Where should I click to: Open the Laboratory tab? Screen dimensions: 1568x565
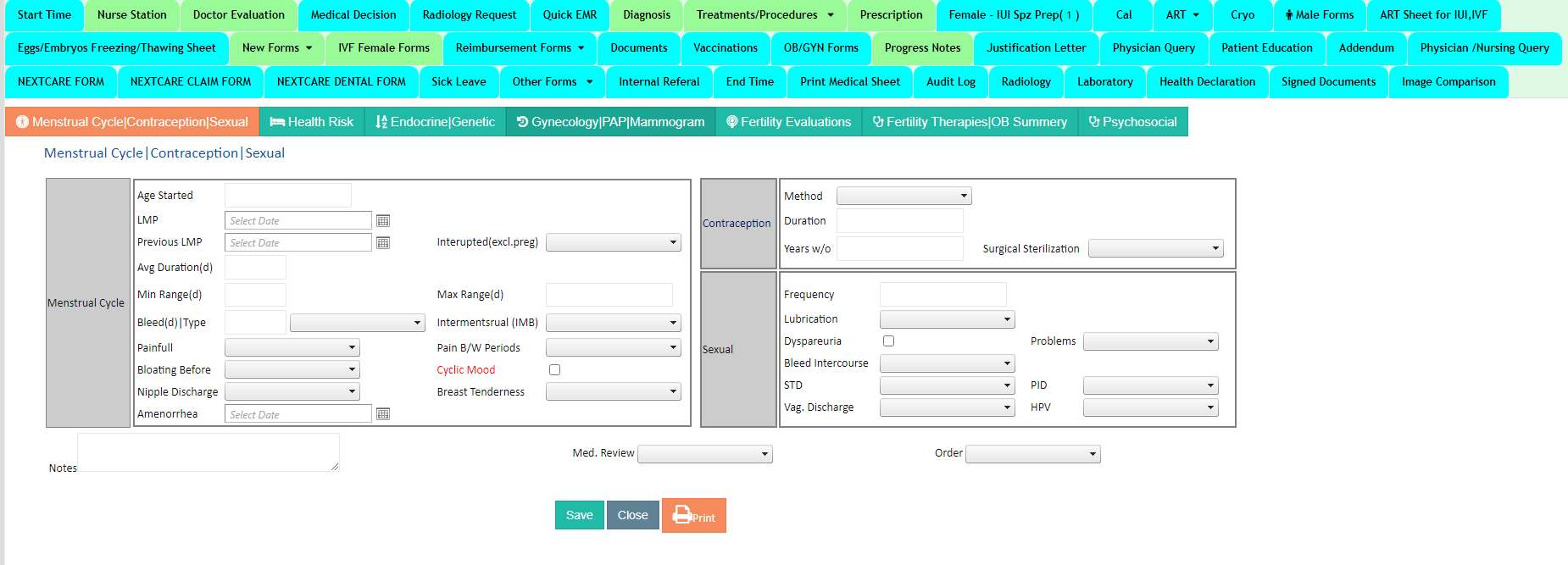point(1104,82)
